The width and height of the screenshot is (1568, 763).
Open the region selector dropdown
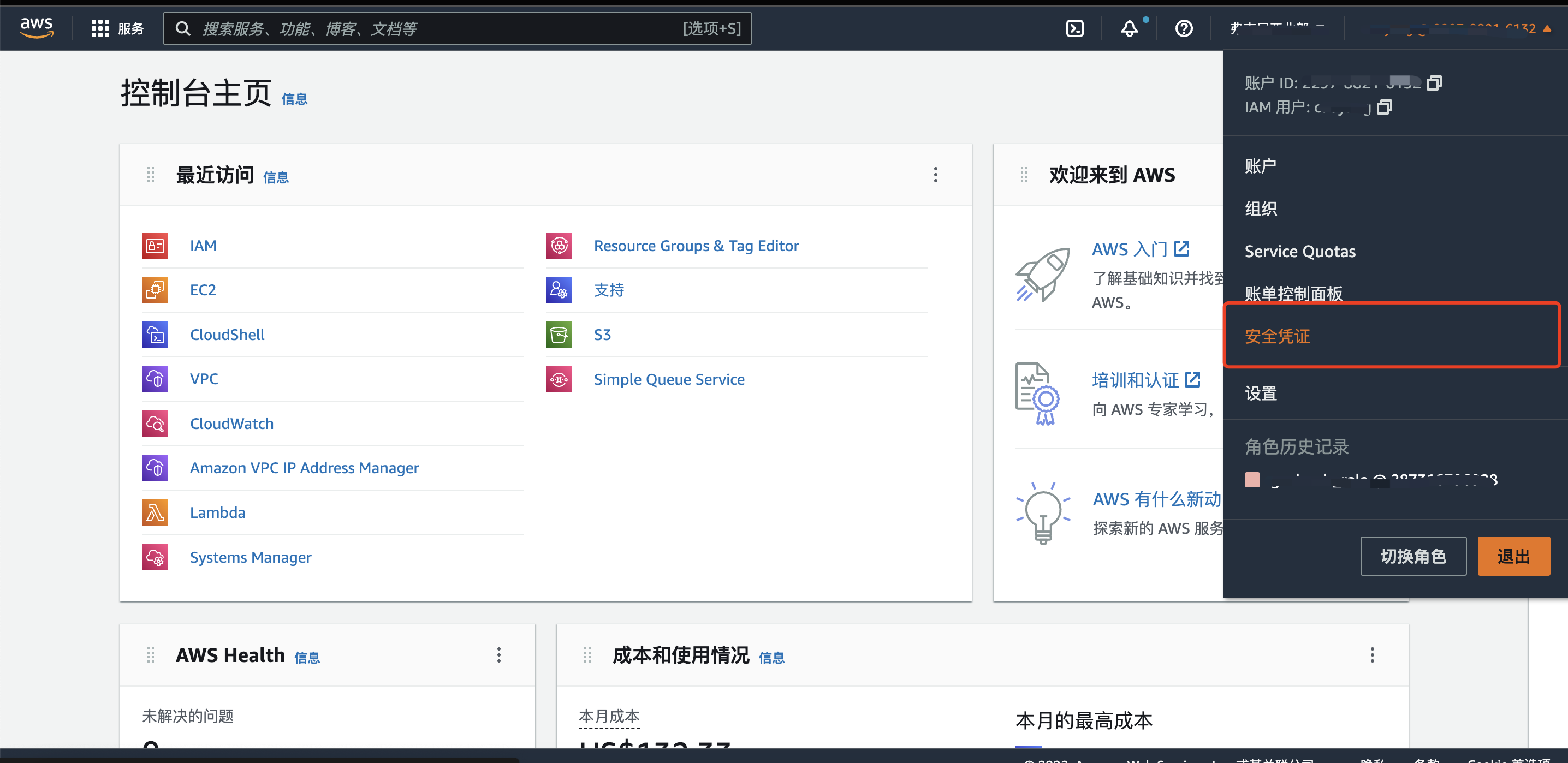(x=1276, y=28)
